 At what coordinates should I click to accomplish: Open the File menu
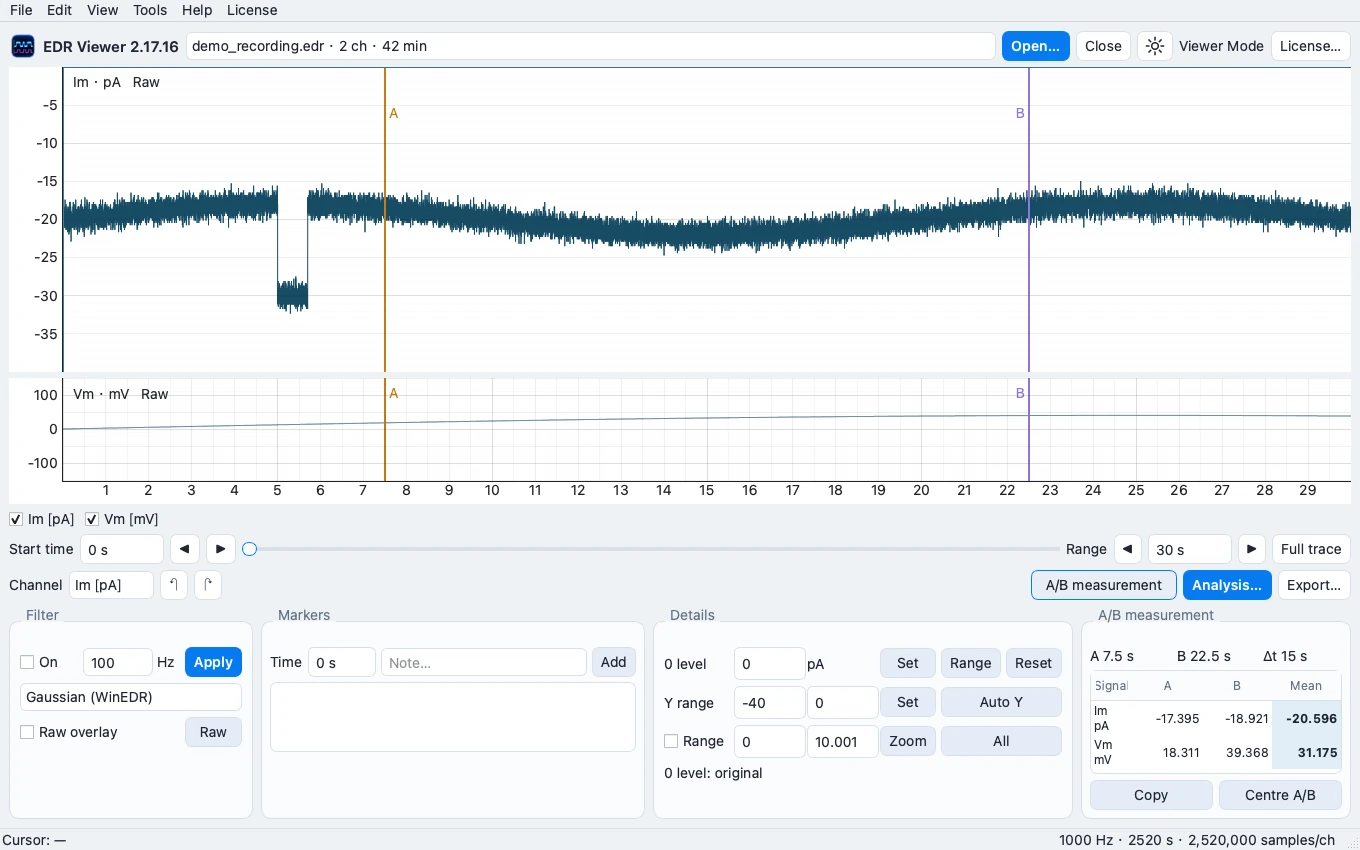21,10
